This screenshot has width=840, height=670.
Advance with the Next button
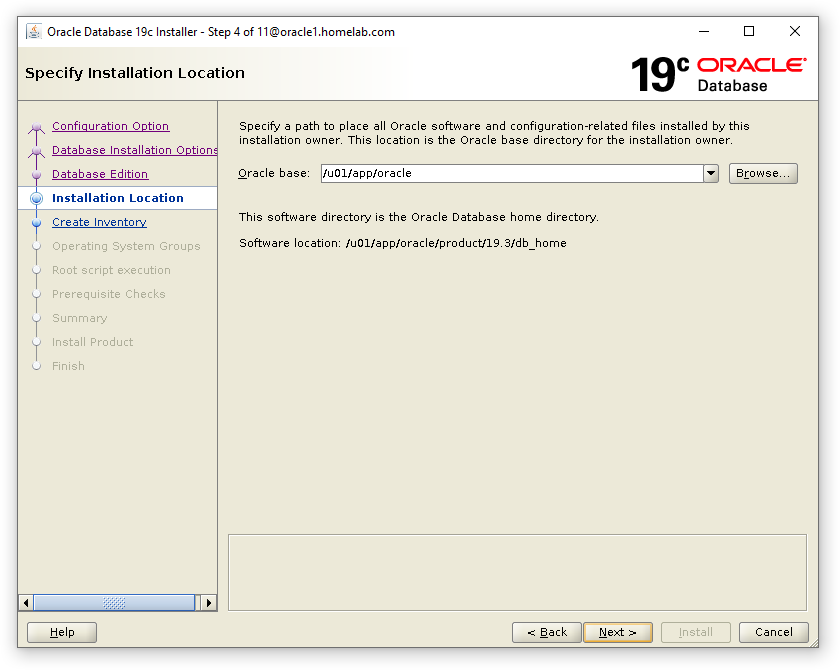[617, 632]
